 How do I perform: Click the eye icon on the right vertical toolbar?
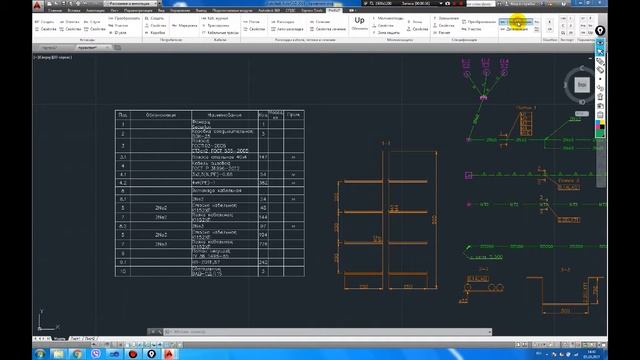point(600,43)
